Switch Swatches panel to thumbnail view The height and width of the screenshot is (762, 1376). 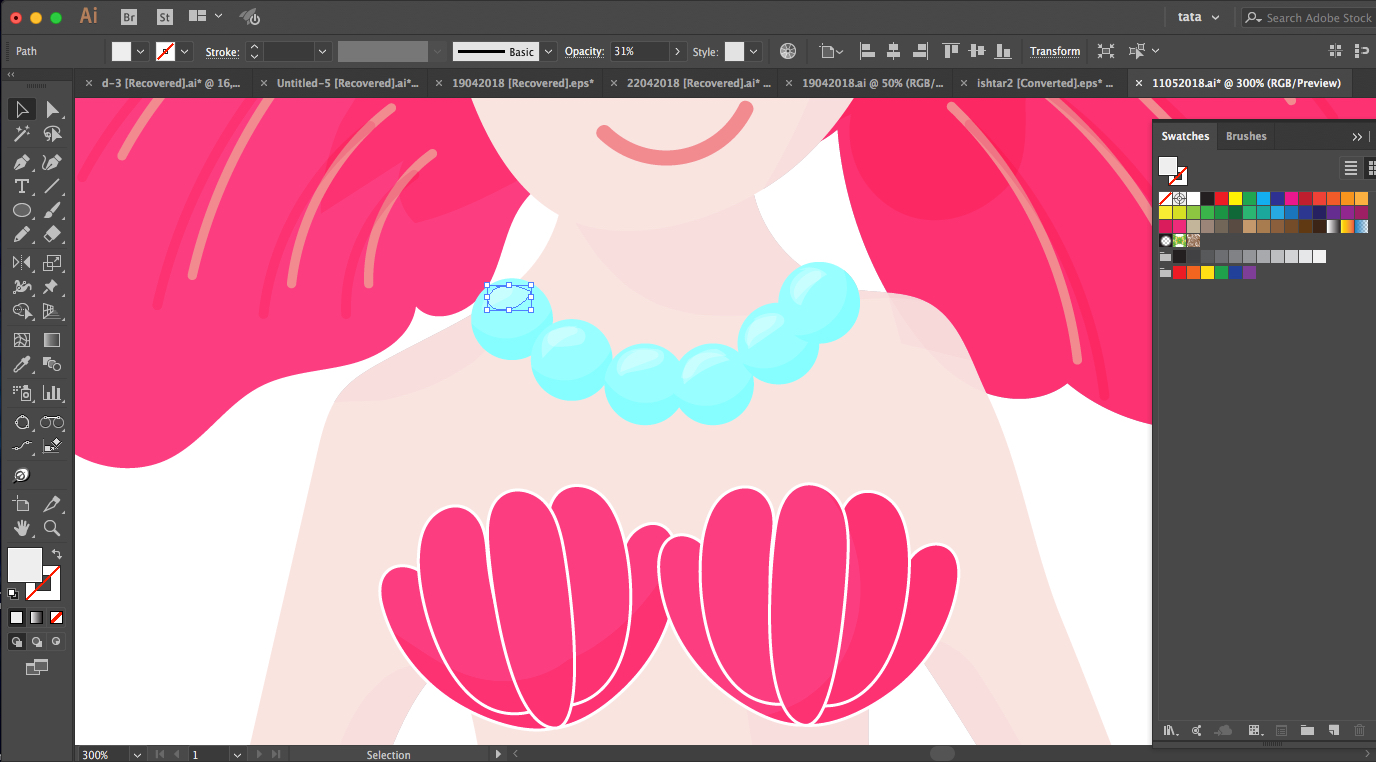point(1371,168)
